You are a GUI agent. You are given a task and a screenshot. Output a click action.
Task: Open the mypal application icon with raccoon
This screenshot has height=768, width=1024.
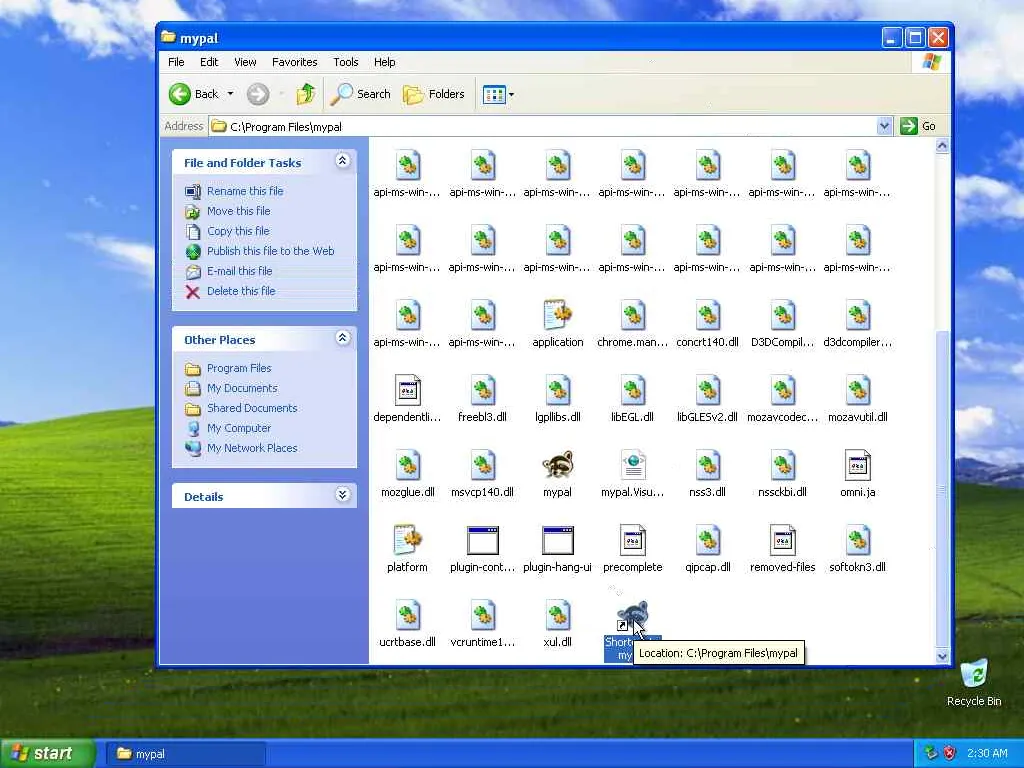[557, 465]
